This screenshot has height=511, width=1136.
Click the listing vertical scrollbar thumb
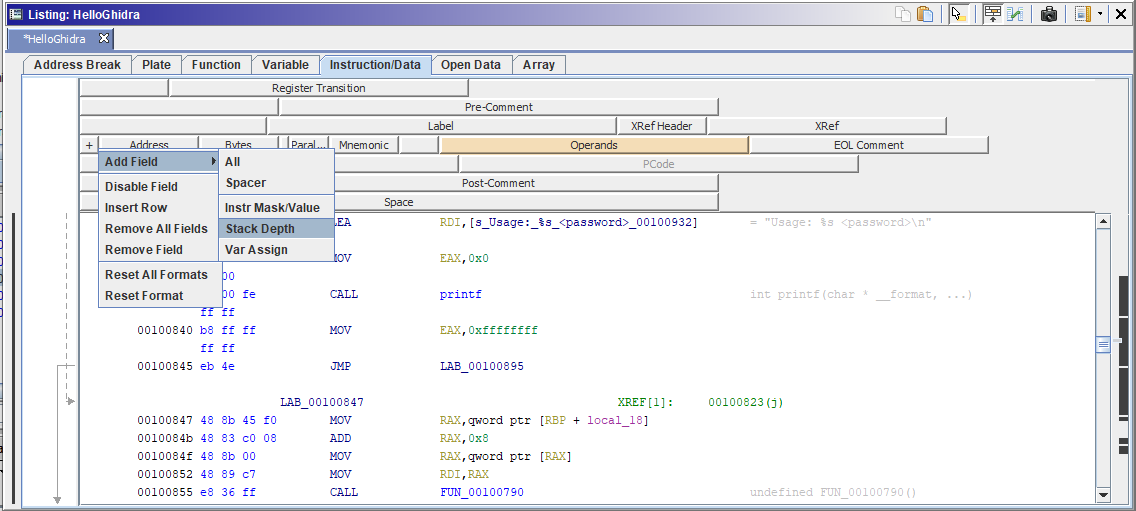pos(1103,344)
